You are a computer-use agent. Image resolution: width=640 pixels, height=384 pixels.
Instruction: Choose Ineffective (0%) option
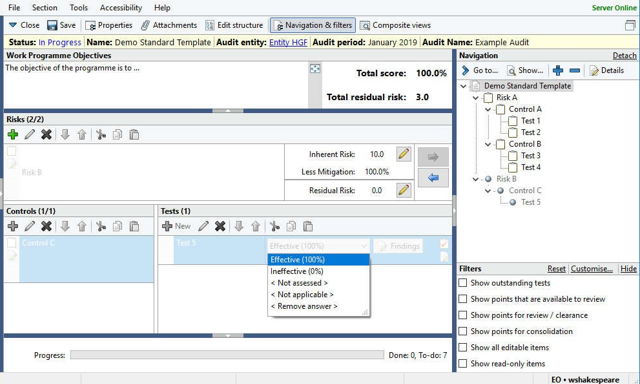[x=318, y=271]
